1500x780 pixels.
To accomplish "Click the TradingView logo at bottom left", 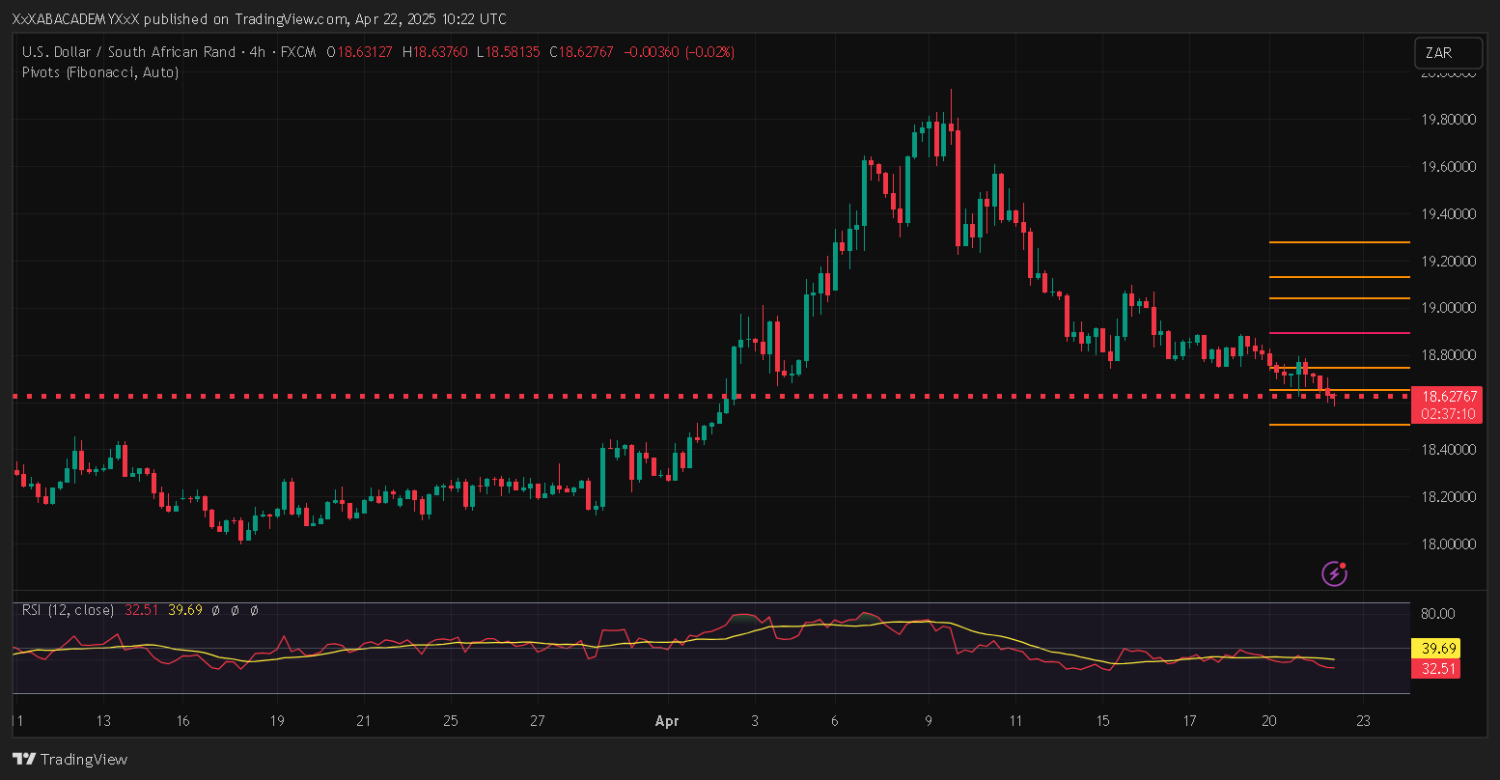I will tap(70, 759).
